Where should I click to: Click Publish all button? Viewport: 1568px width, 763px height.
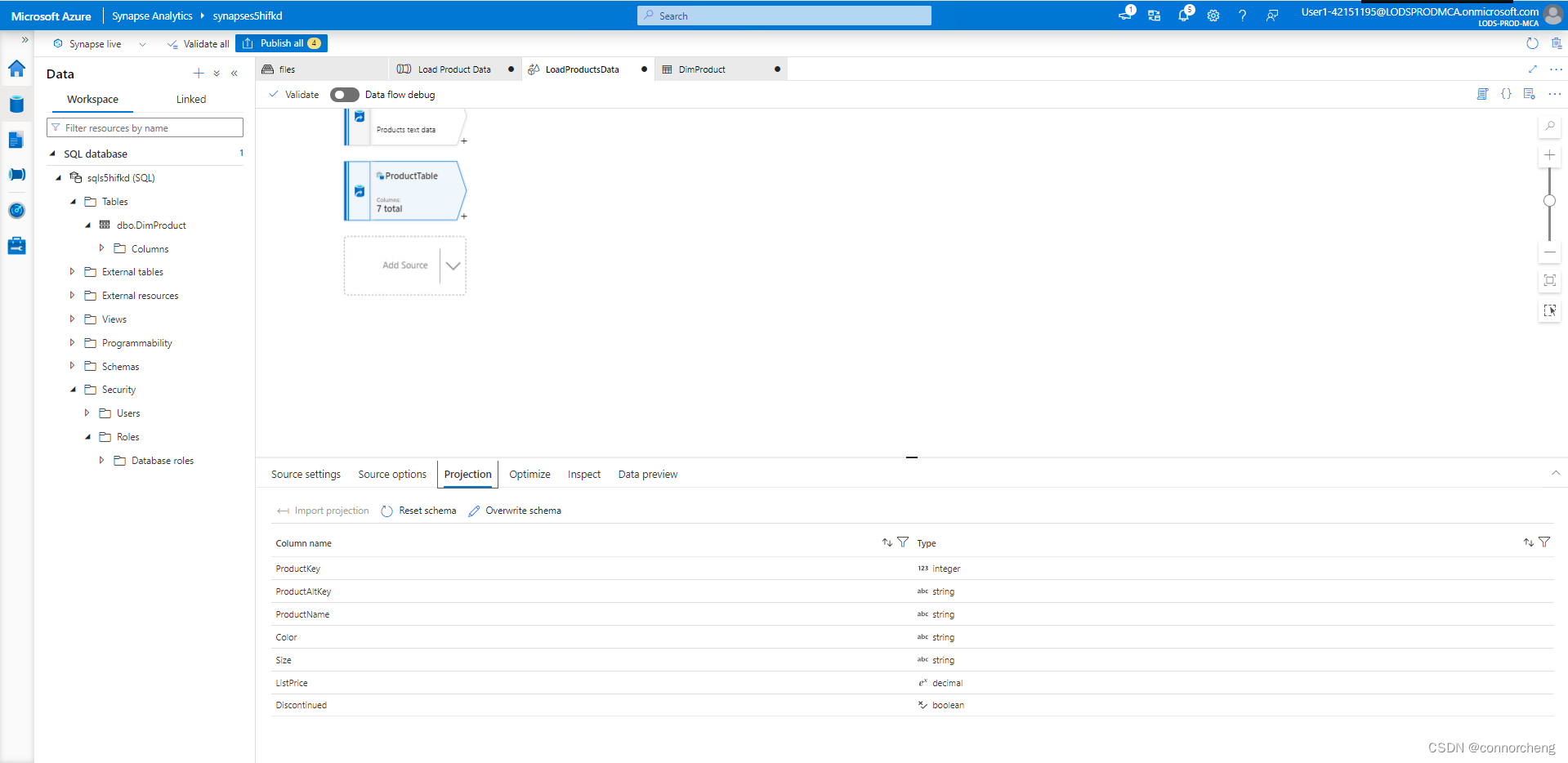[x=282, y=43]
